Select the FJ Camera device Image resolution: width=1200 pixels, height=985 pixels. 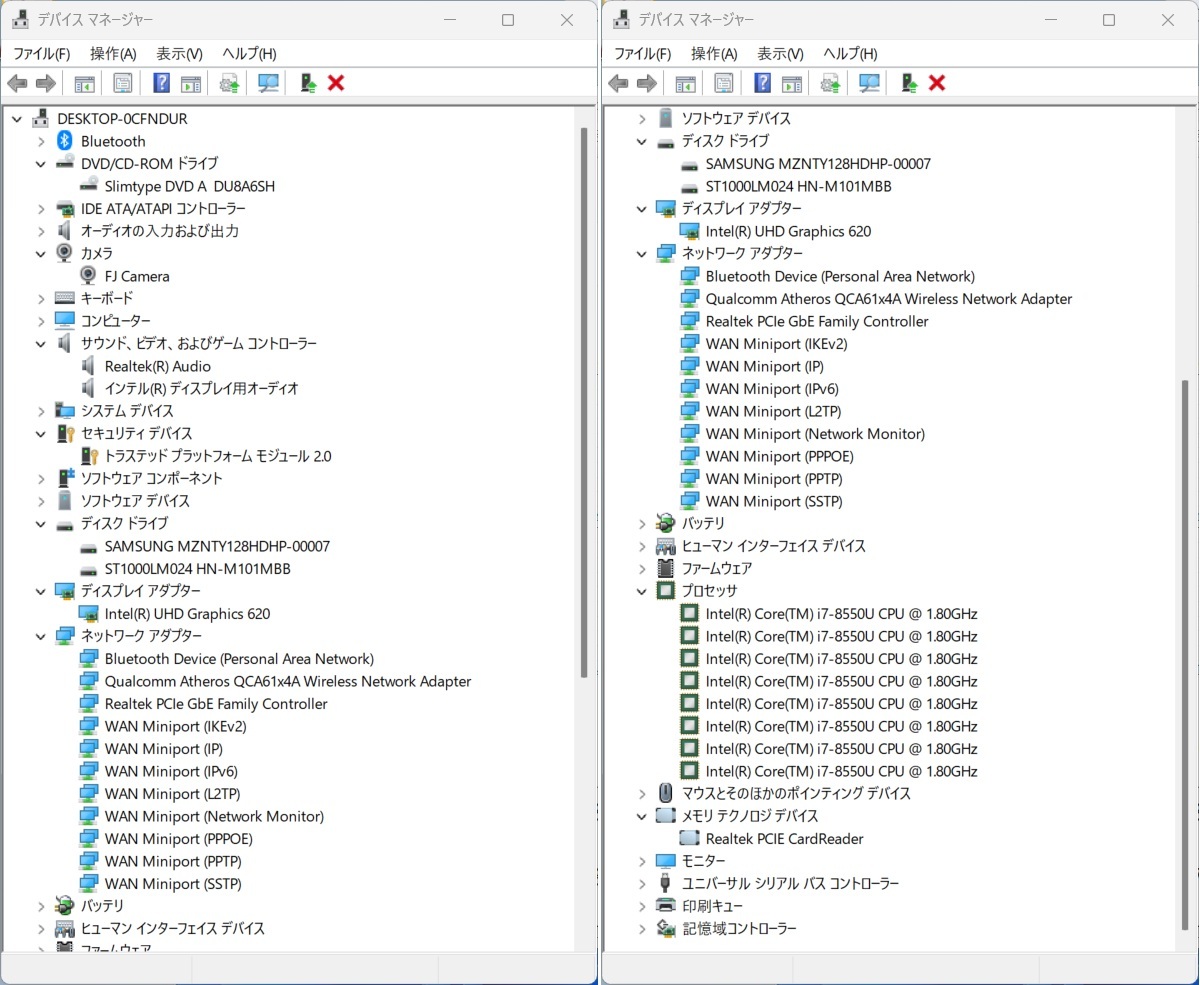137,276
